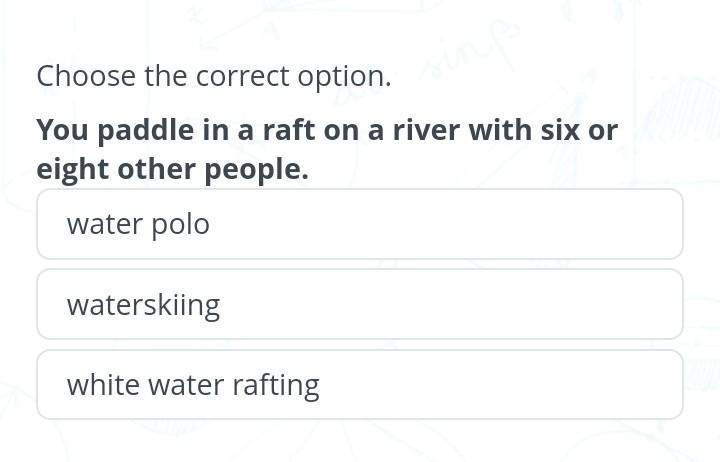This screenshot has height=462, width=720.
Task: Select the "water polo" answer option
Action: tap(359, 224)
